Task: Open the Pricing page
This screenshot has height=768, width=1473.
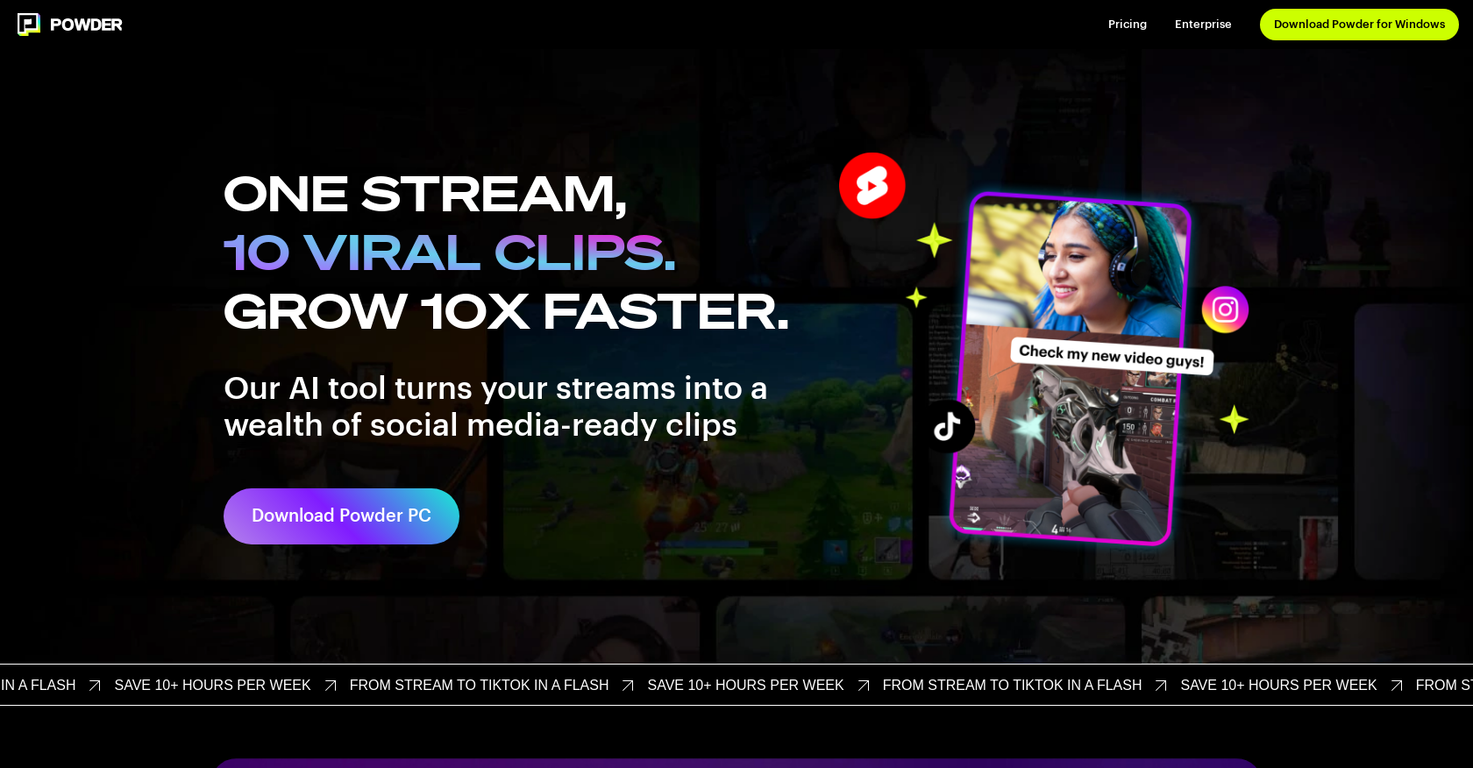Action: coord(1127,24)
